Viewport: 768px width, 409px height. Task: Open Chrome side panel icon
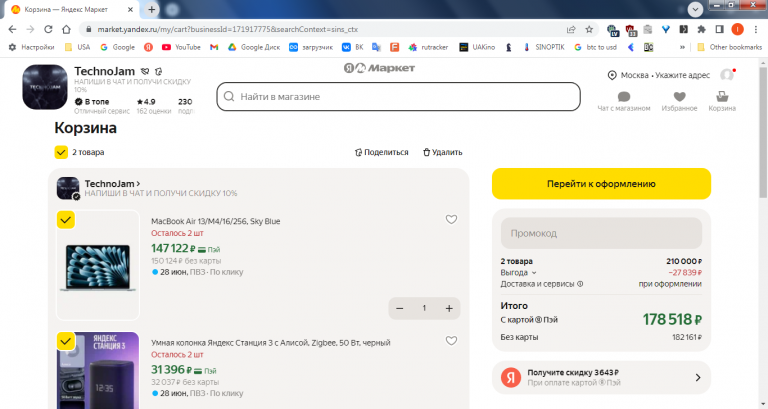click(720, 29)
